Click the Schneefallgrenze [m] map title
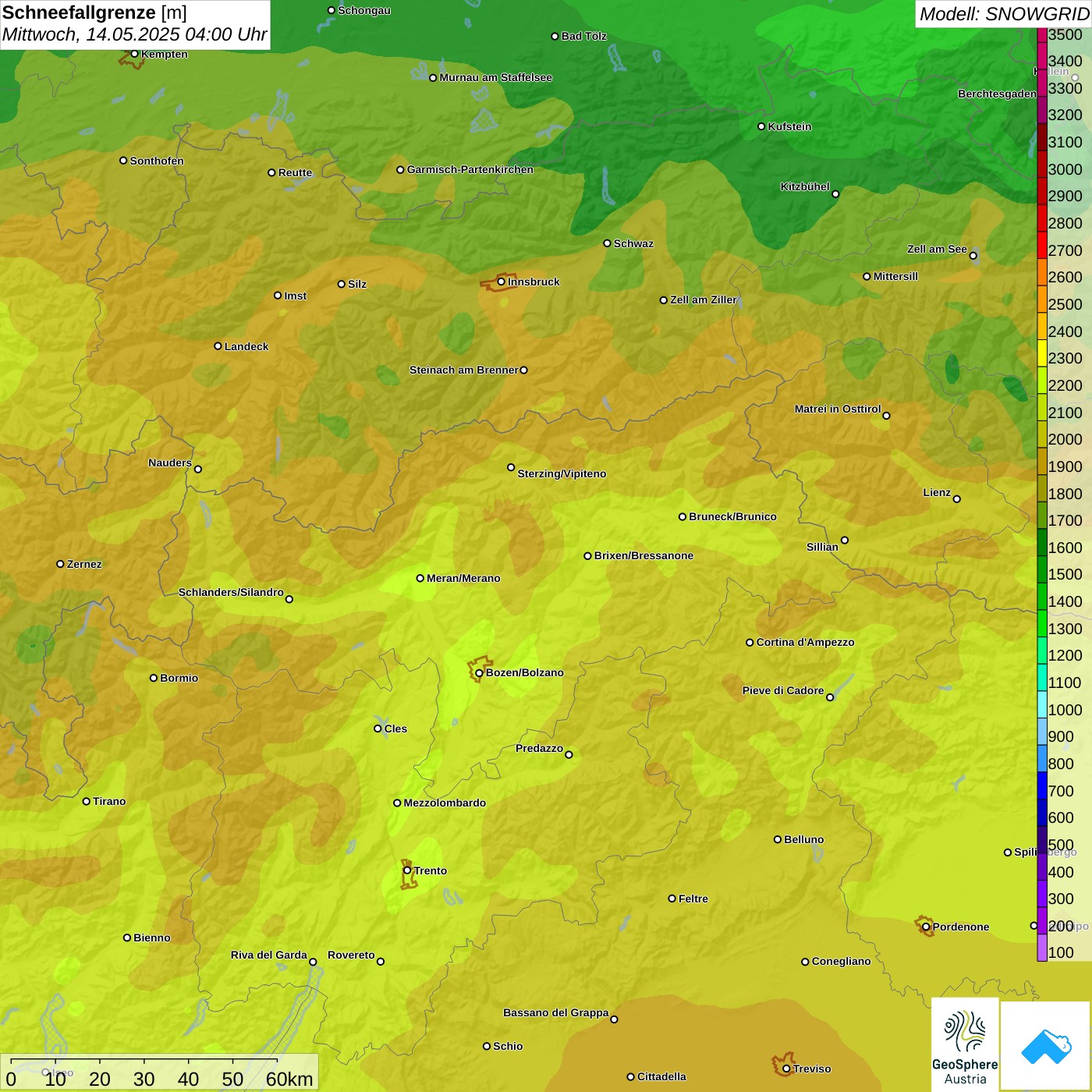 click(94, 12)
